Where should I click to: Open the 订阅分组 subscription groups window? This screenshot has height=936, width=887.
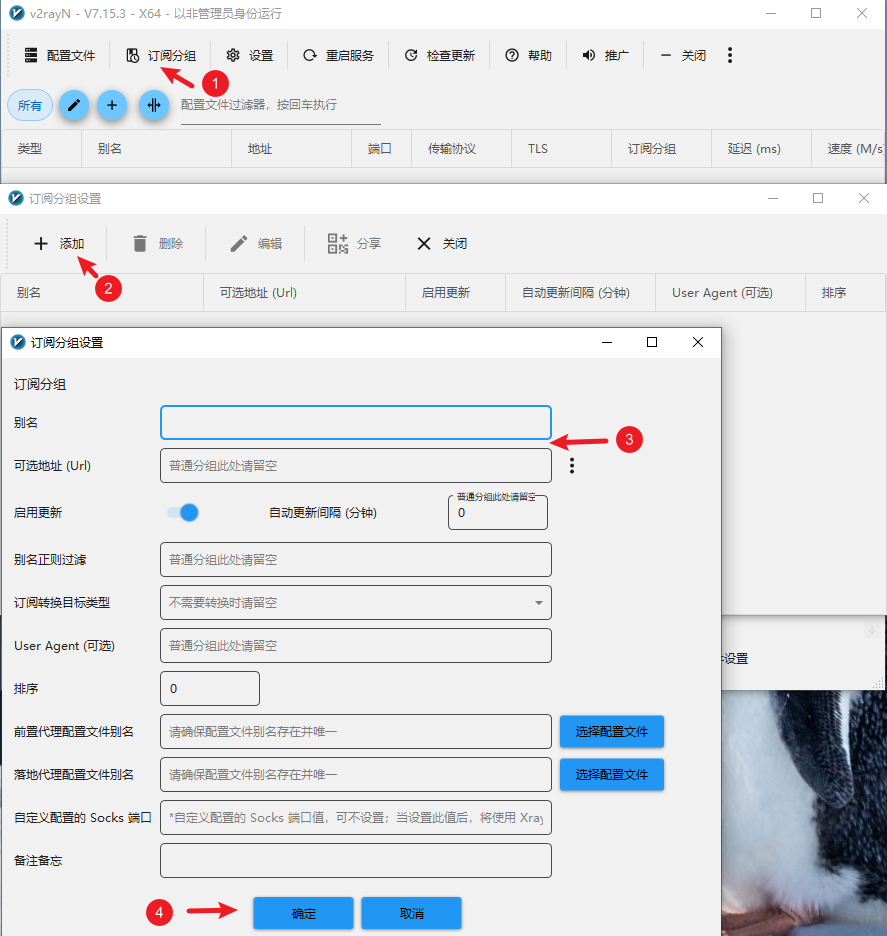(160, 56)
